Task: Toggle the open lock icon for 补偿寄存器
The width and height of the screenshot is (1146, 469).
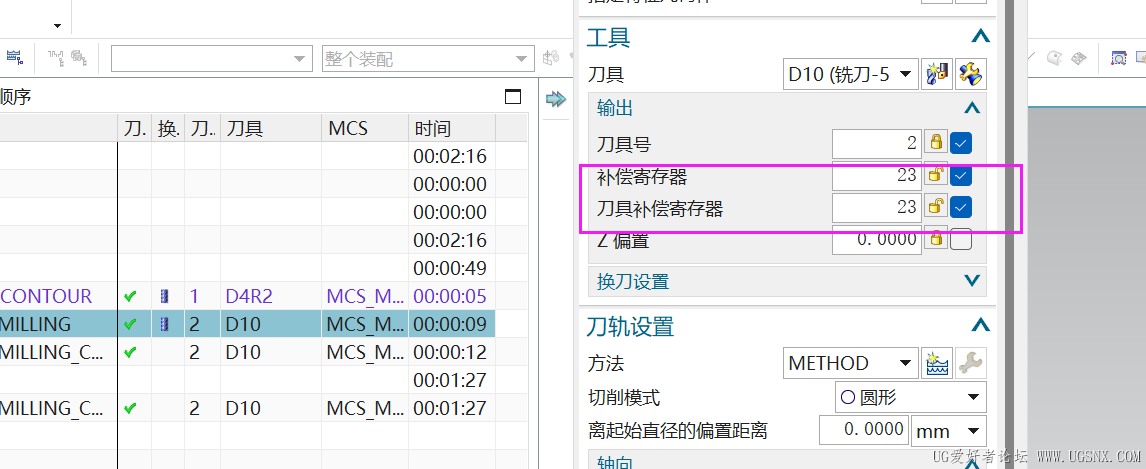Action: pos(936,175)
